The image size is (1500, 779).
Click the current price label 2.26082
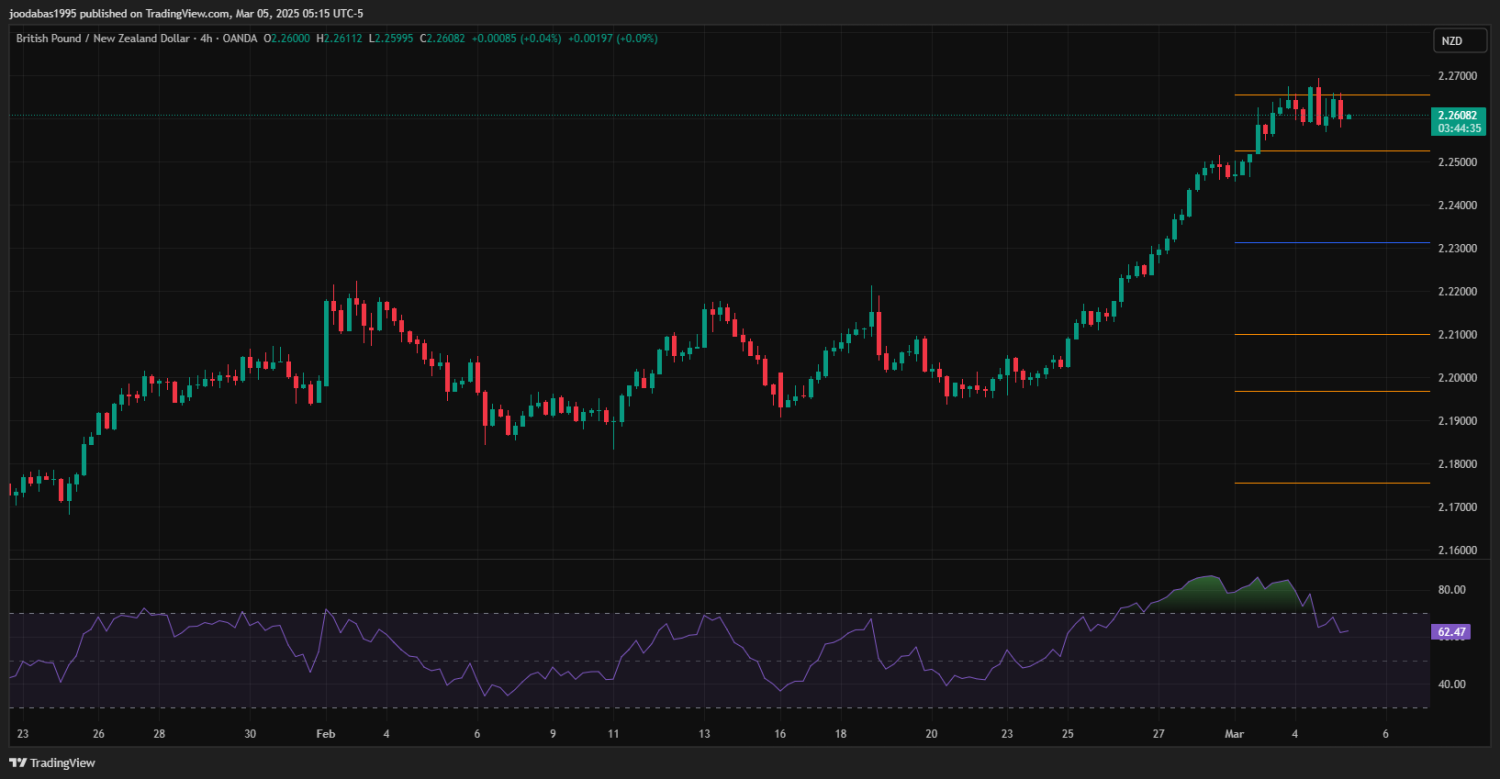[x=1459, y=115]
